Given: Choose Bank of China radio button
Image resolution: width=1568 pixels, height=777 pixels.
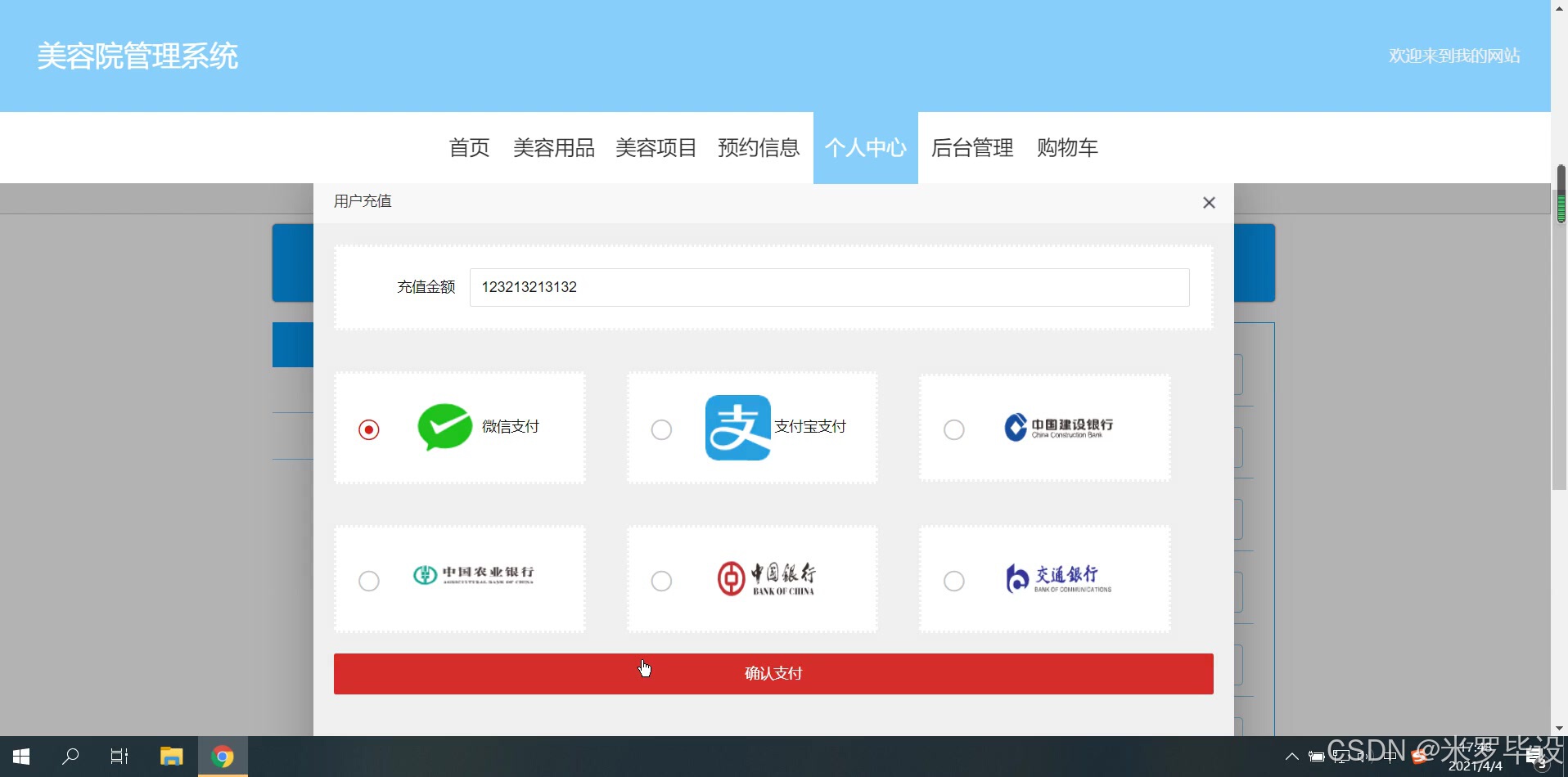Looking at the screenshot, I should tap(661, 581).
